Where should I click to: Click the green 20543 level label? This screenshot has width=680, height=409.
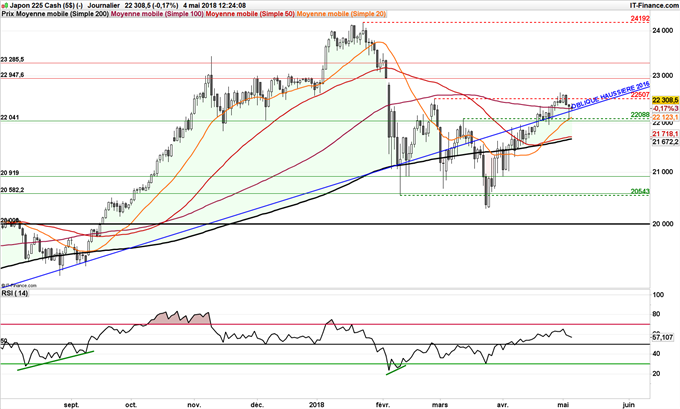pos(640,192)
